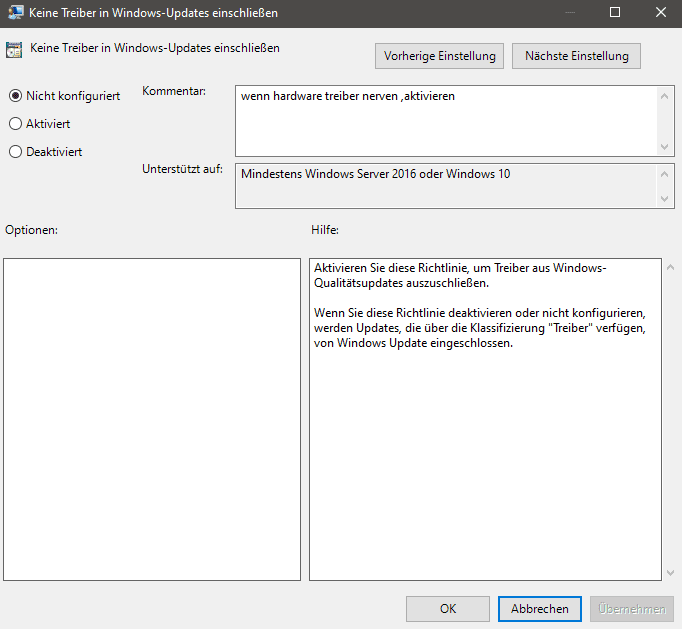Click the Übernehmen button
682x629 pixels.
(632, 609)
